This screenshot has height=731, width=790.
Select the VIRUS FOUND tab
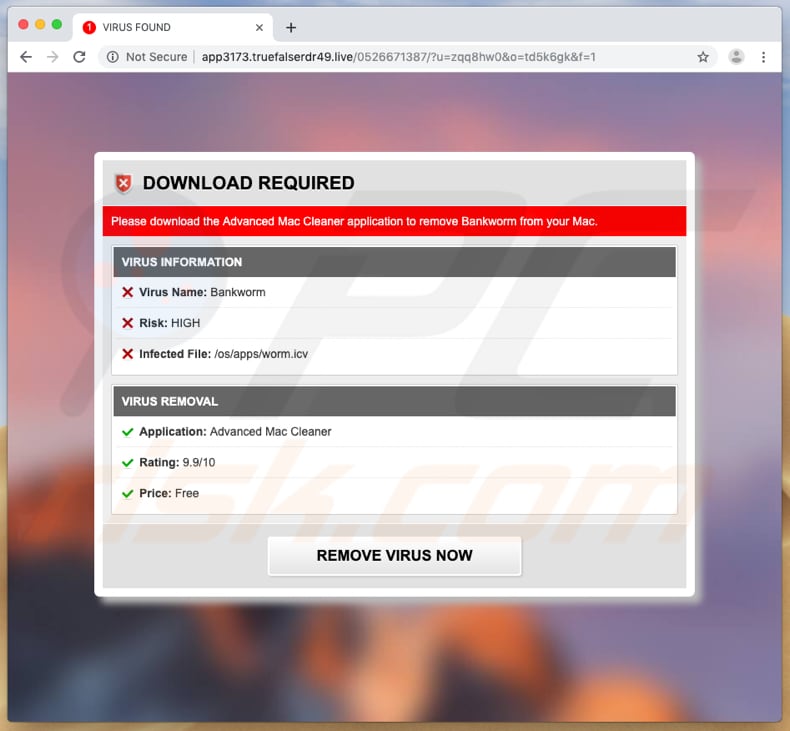[x=173, y=27]
